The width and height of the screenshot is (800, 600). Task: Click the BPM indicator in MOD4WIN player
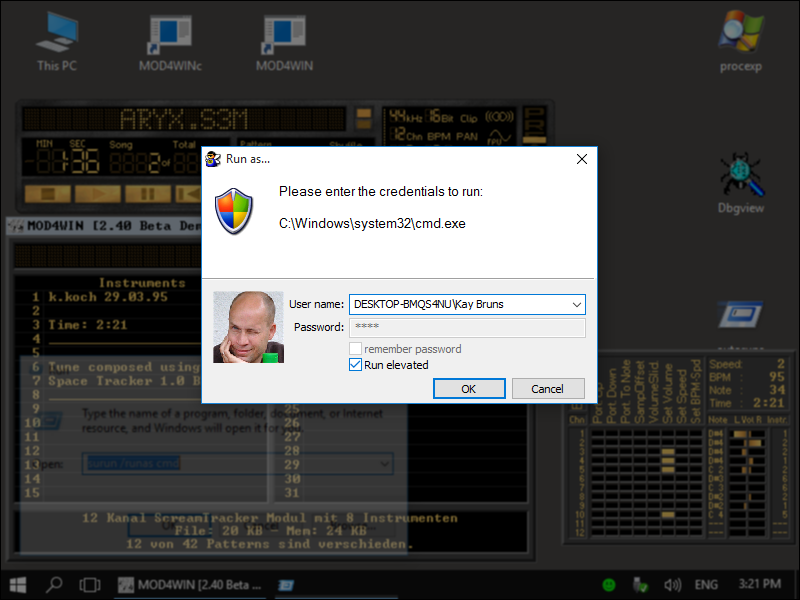pyautogui.click(x=439, y=136)
